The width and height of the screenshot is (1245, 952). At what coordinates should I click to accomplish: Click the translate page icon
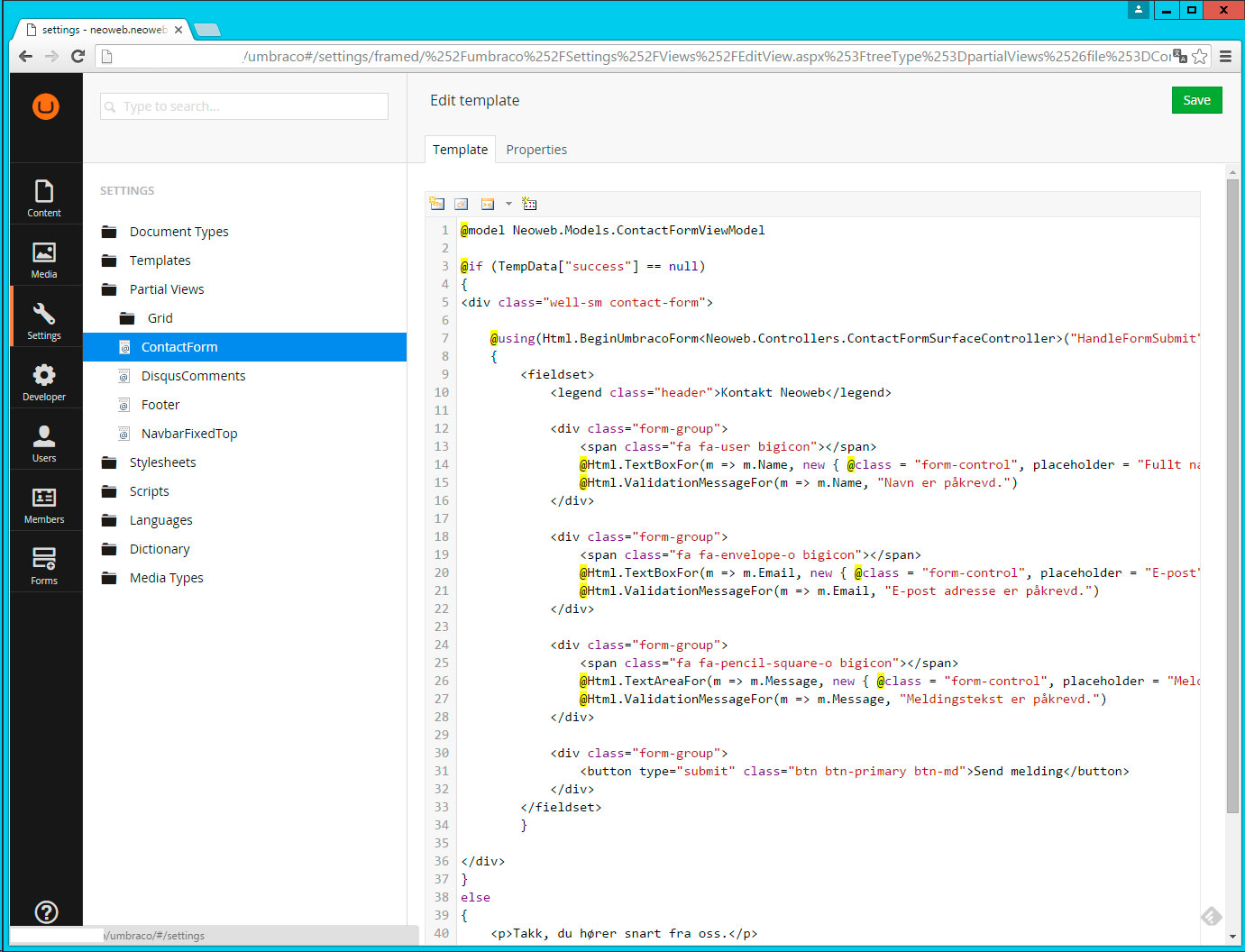1180,56
